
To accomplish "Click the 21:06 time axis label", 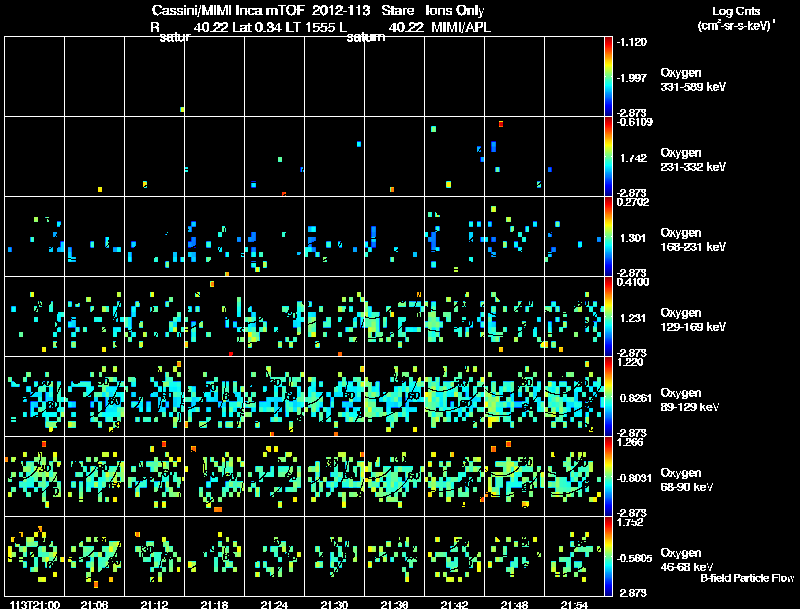I will [94, 605].
